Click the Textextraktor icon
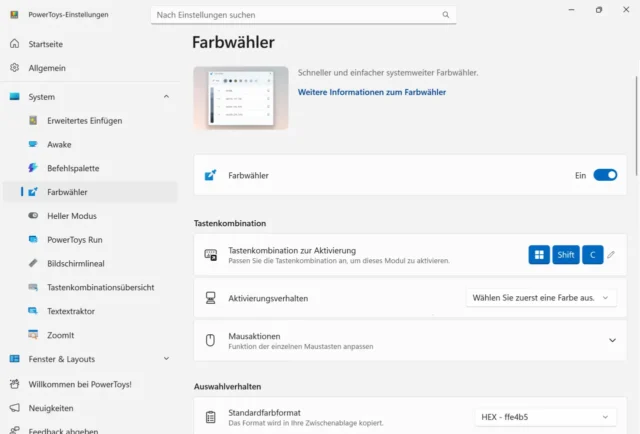Viewport: 640px width, 434px height. (x=33, y=311)
